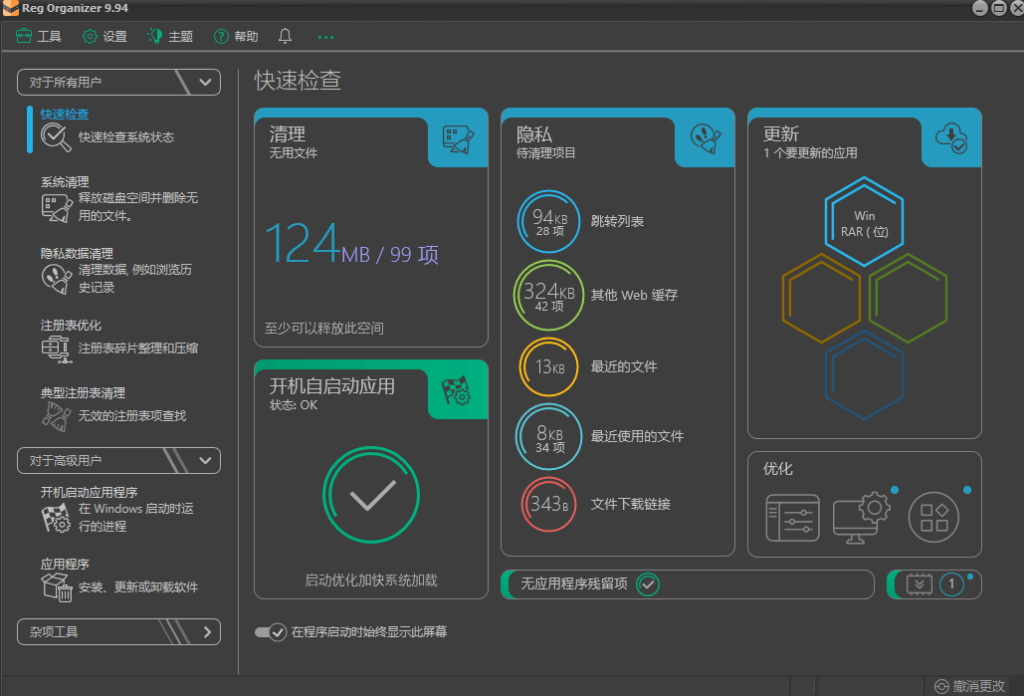
Task: Open 隐私数据清理 in the sidebar
Action: click(x=77, y=253)
